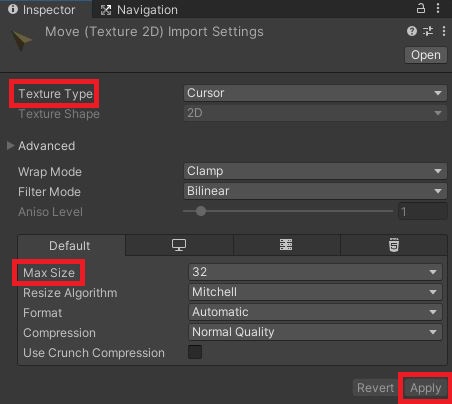Click the Aniso Level slider handle

(x=201, y=211)
